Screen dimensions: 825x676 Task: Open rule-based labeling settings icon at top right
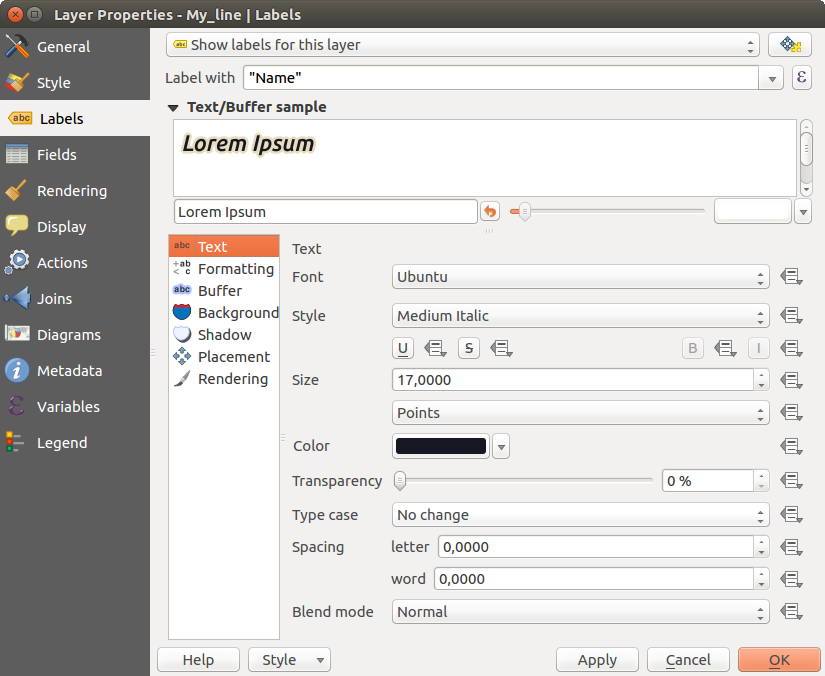point(789,45)
